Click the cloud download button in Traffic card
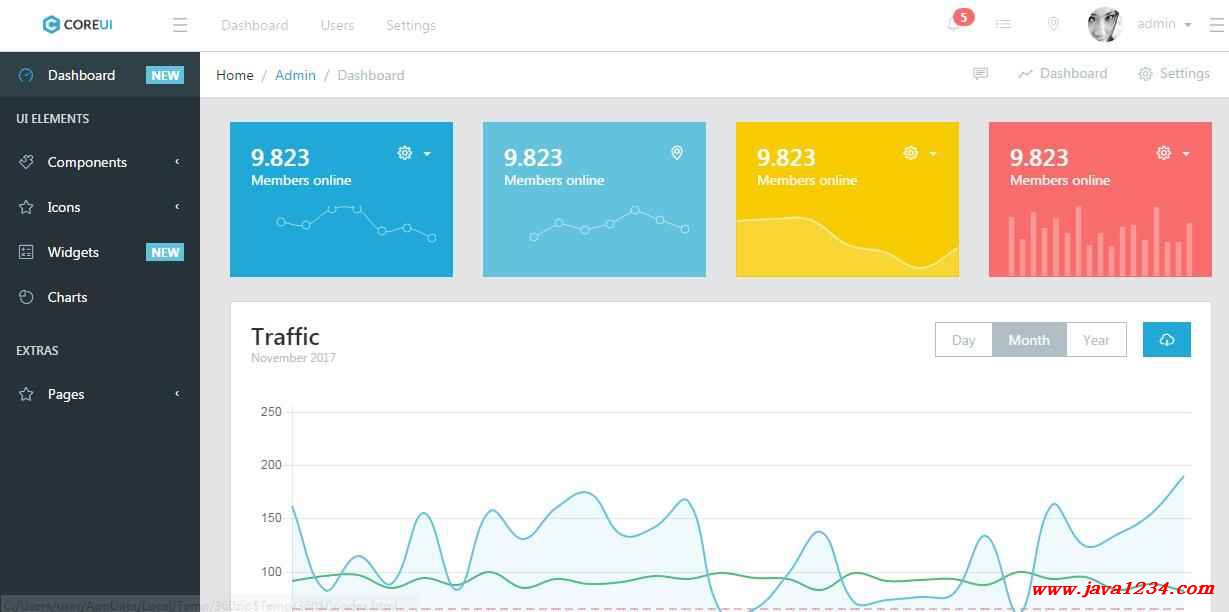The height and width of the screenshot is (612, 1229). tap(1166, 340)
